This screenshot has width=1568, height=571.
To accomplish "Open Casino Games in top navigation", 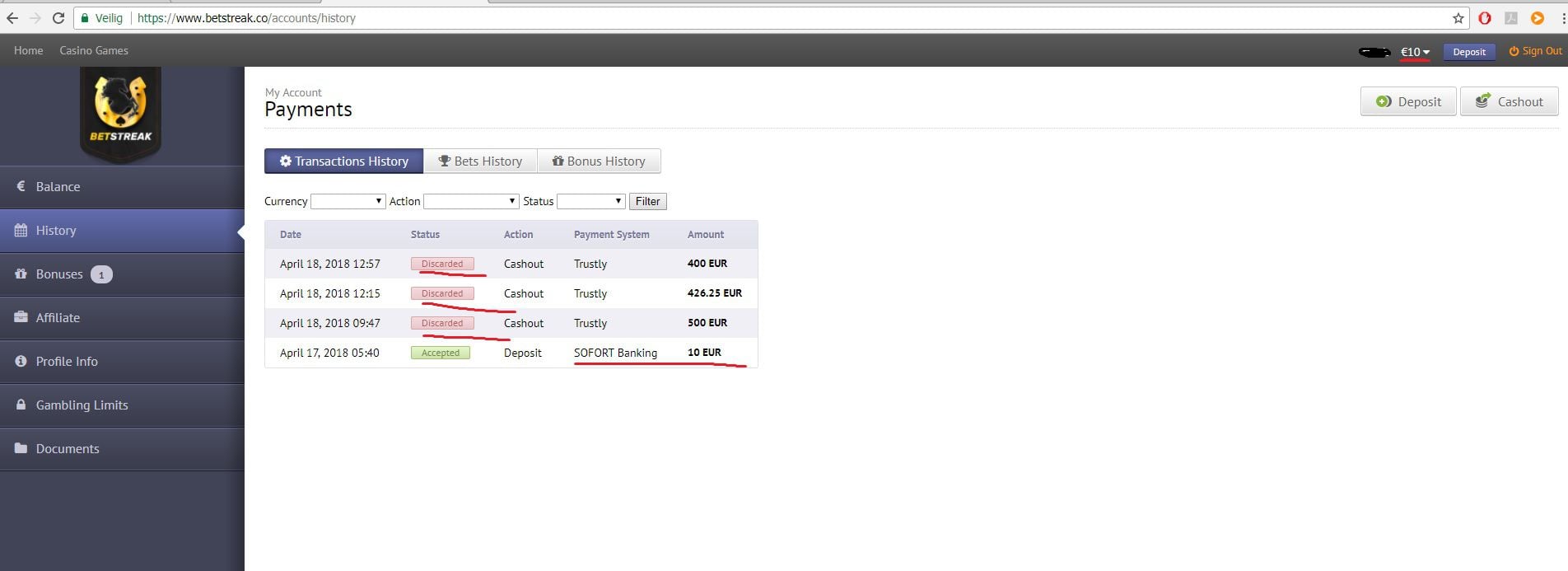I will 94,50.
